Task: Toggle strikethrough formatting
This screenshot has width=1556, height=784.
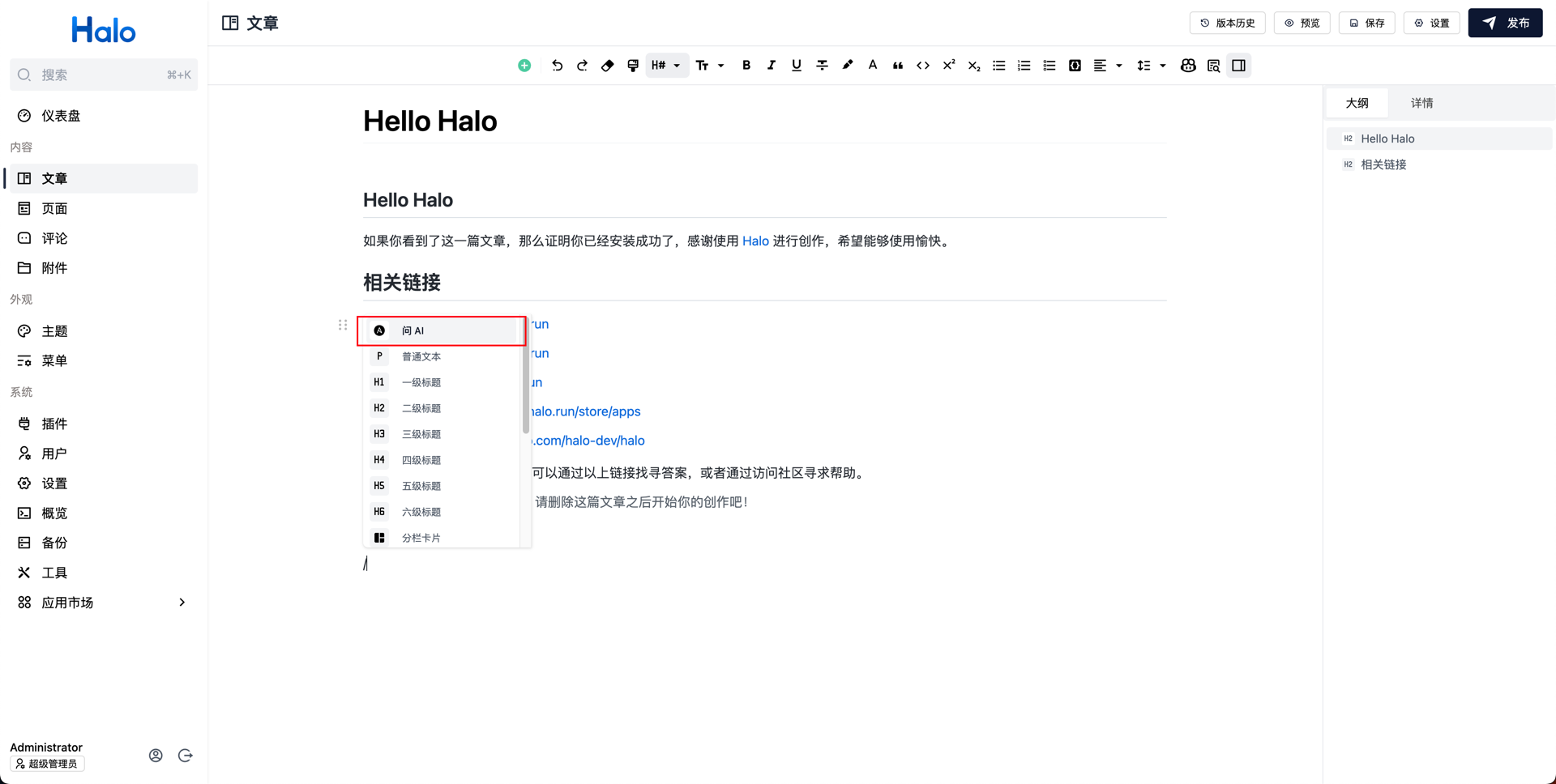Action: tap(822, 66)
